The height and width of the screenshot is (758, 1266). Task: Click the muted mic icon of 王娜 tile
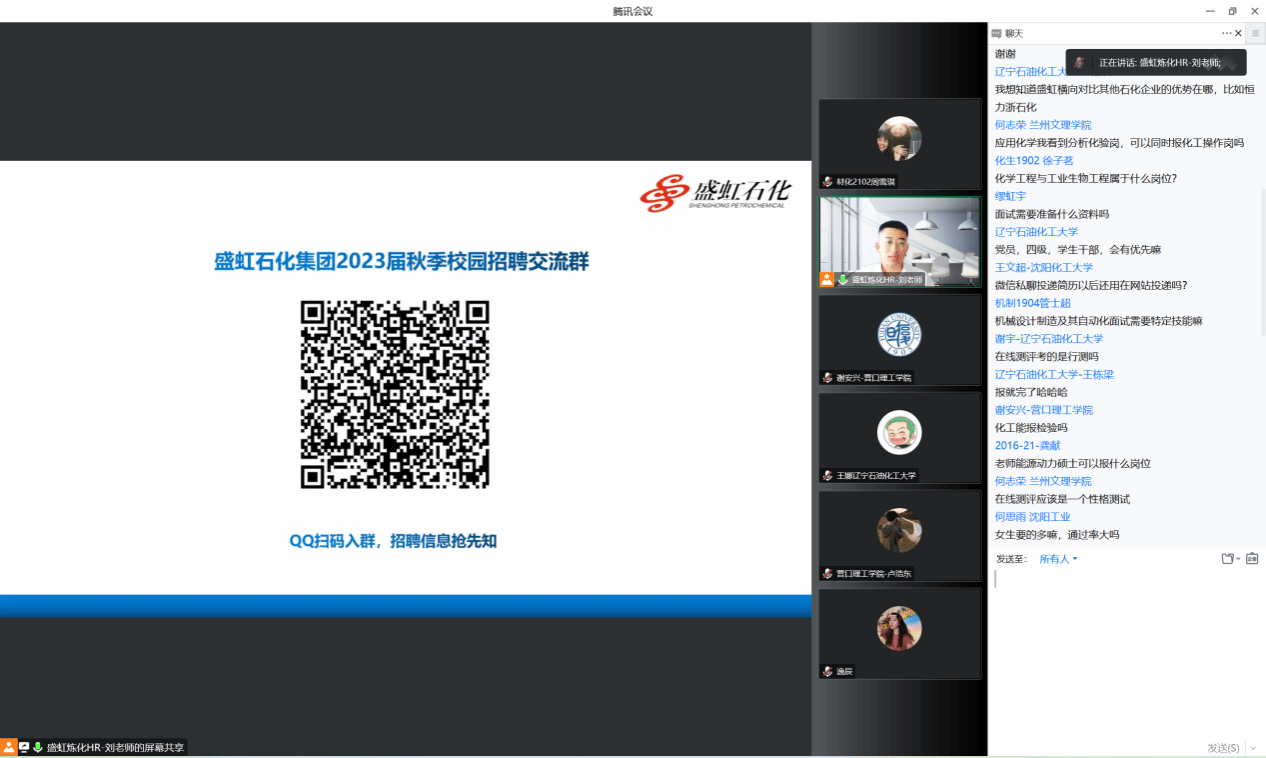pyautogui.click(x=828, y=476)
